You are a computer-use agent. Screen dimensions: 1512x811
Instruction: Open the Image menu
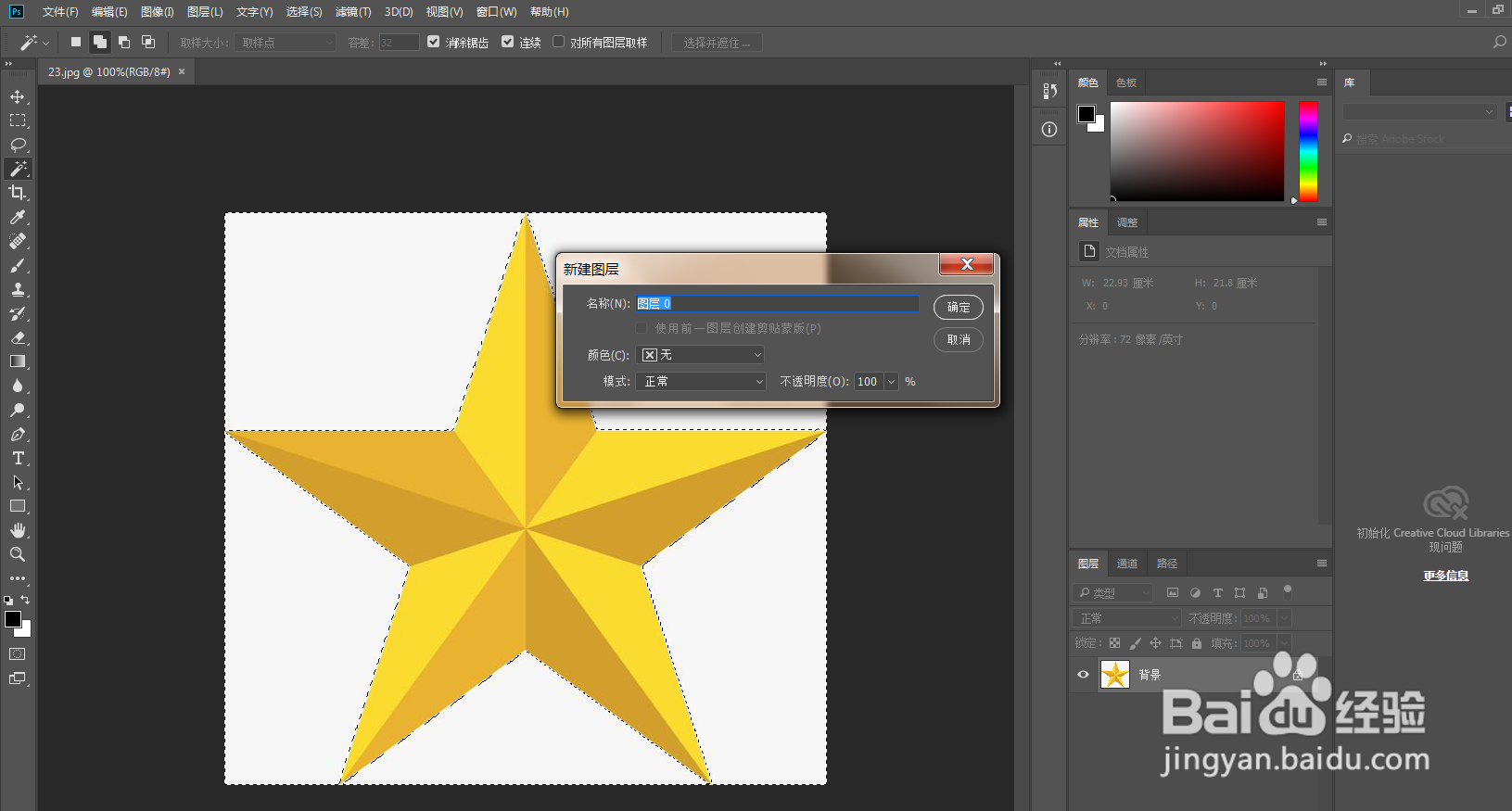pos(158,12)
